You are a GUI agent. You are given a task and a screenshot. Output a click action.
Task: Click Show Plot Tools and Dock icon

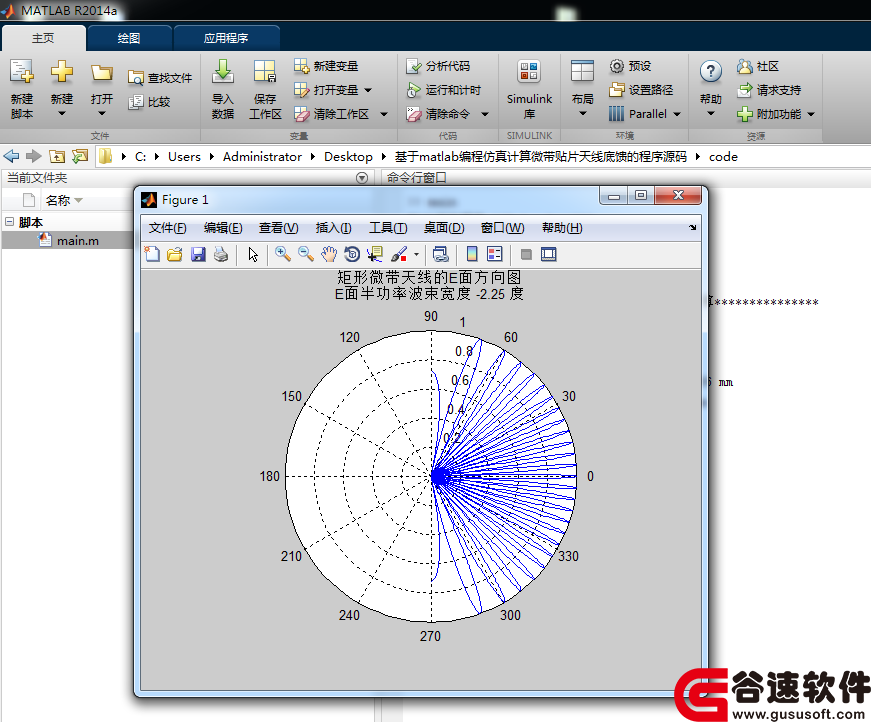549,254
